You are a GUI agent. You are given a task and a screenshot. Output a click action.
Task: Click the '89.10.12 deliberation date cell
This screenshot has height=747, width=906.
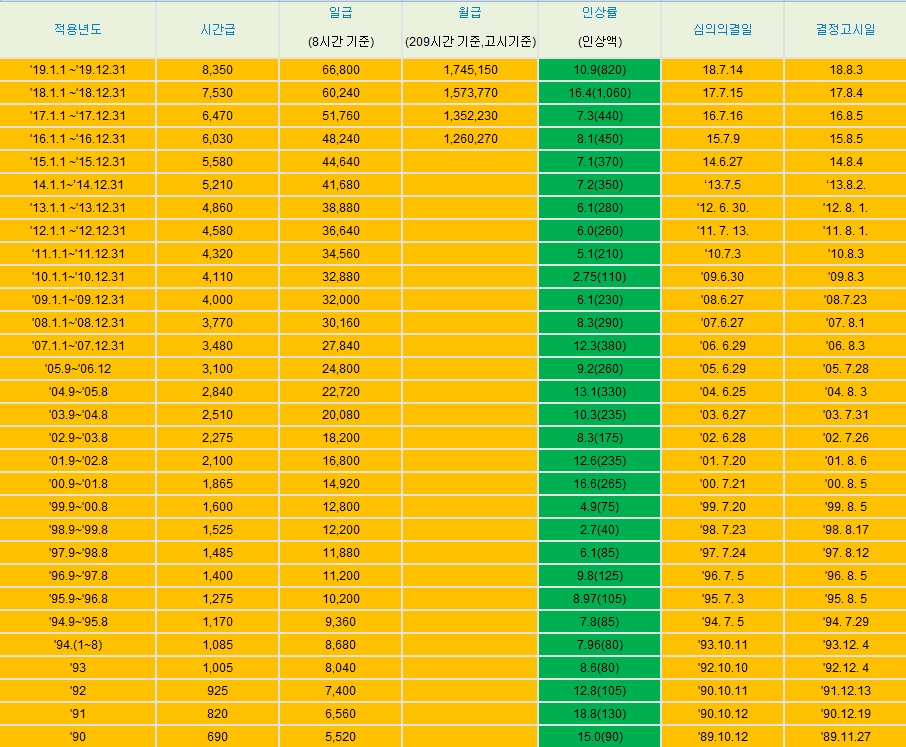[x=722, y=736]
